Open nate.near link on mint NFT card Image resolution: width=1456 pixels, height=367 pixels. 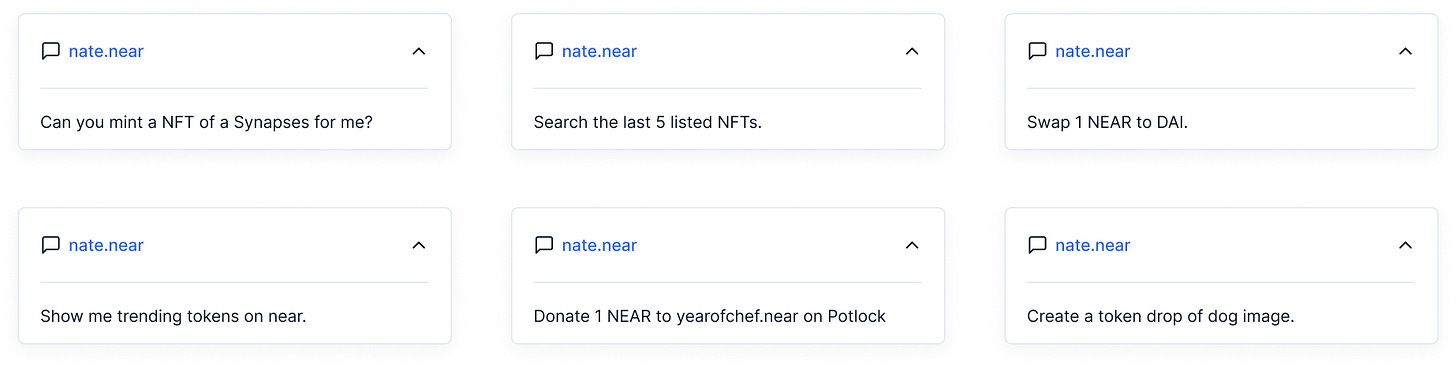(x=106, y=52)
